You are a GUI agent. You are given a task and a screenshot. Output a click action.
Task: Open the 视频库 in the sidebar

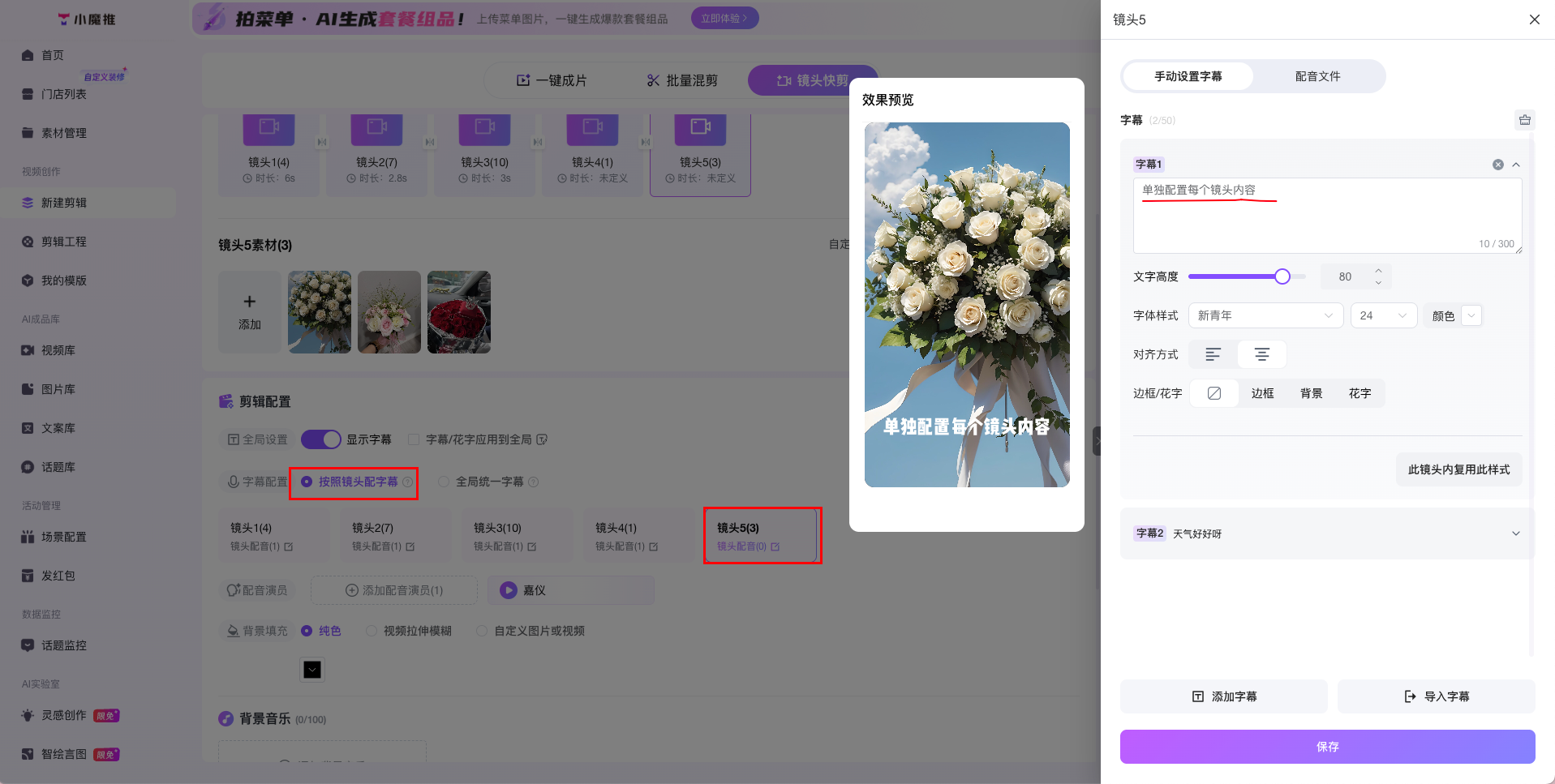point(57,349)
